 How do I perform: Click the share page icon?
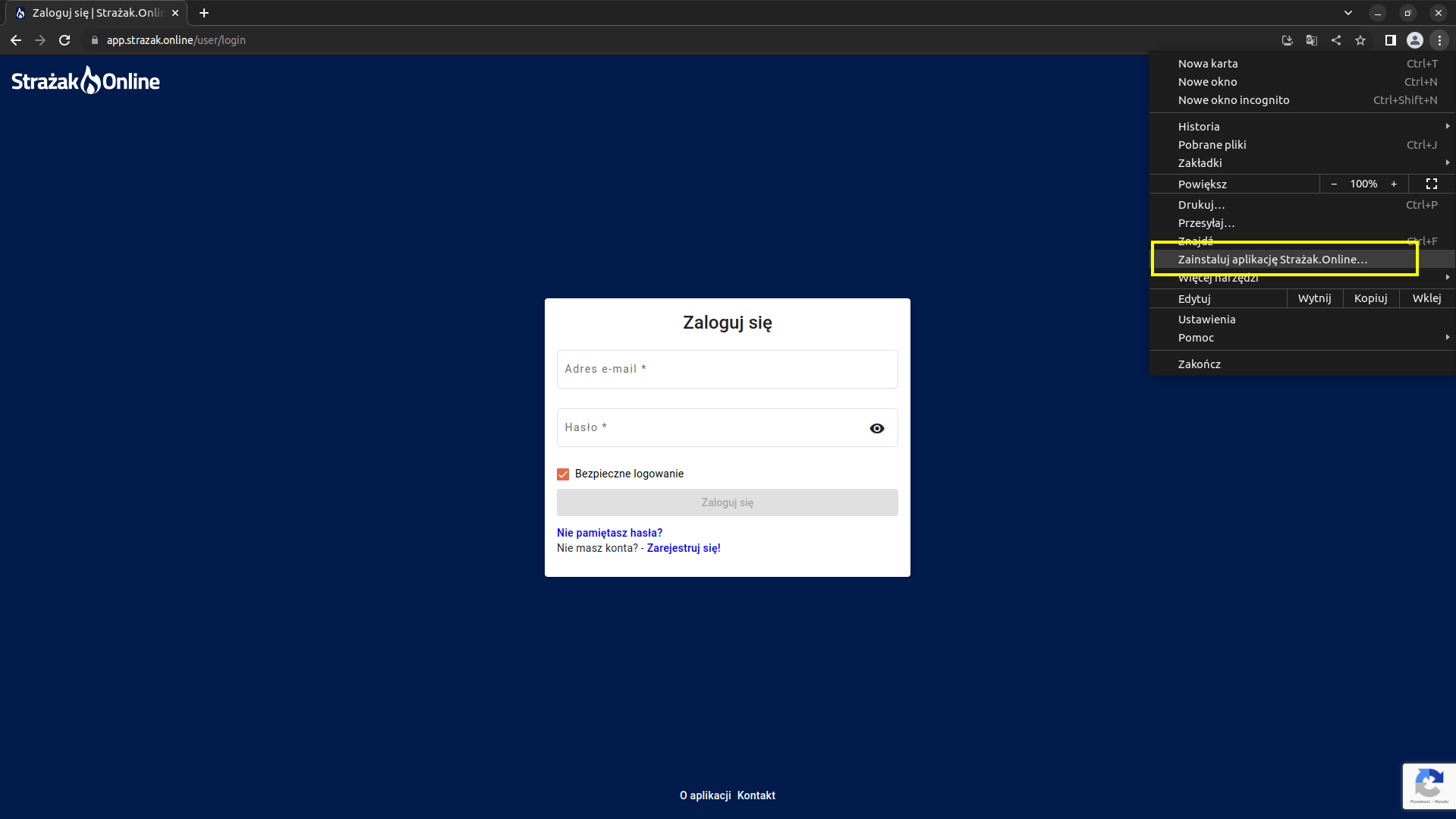pyautogui.click(x=1336, y=40)
